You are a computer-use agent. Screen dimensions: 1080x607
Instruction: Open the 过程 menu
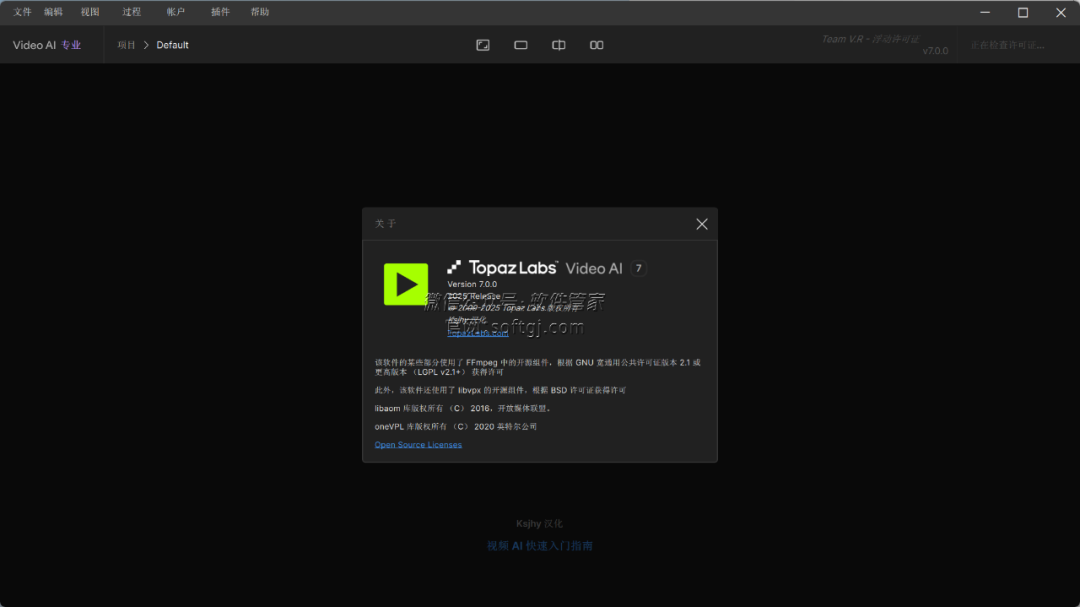pos(132,12)
